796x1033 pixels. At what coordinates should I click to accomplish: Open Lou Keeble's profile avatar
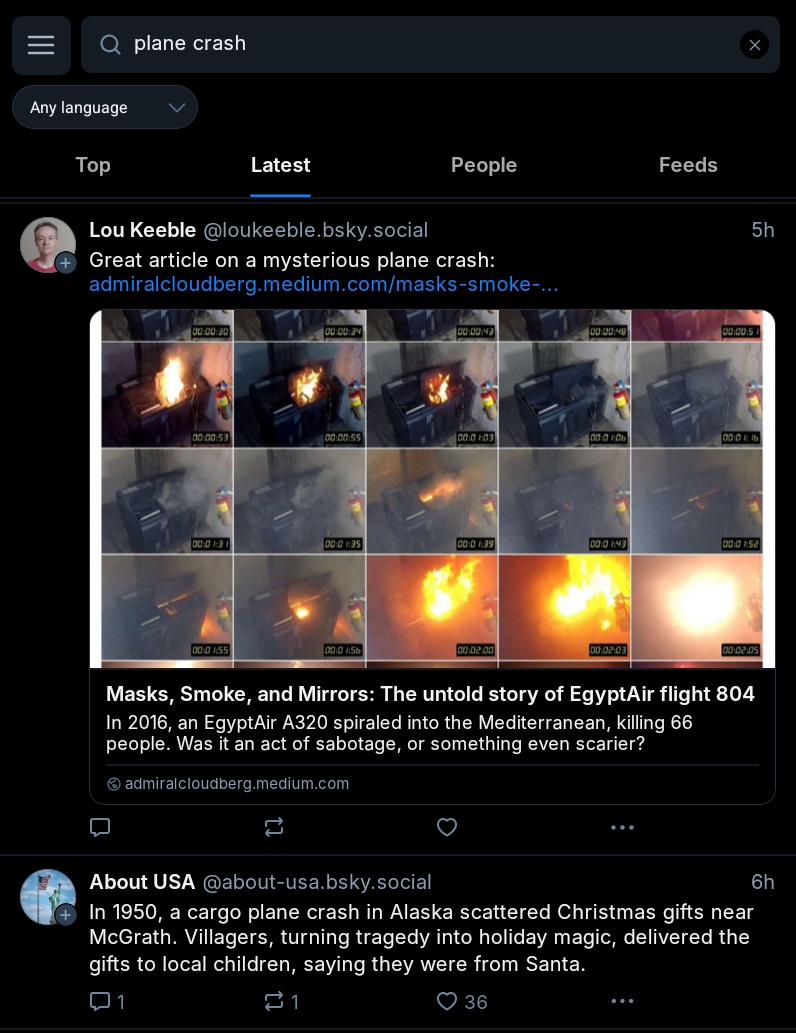(48, 244)
